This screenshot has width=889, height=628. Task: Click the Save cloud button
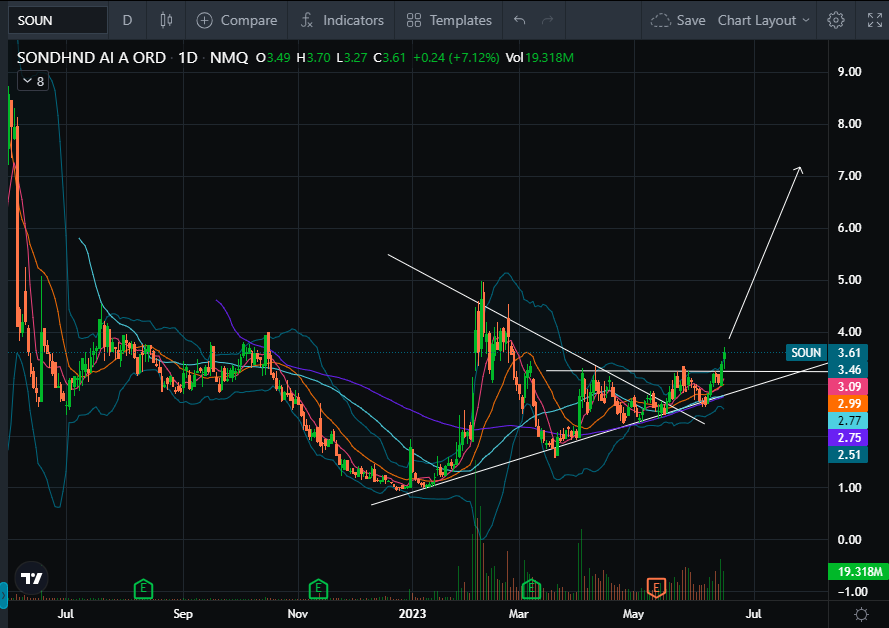point(678,20)
